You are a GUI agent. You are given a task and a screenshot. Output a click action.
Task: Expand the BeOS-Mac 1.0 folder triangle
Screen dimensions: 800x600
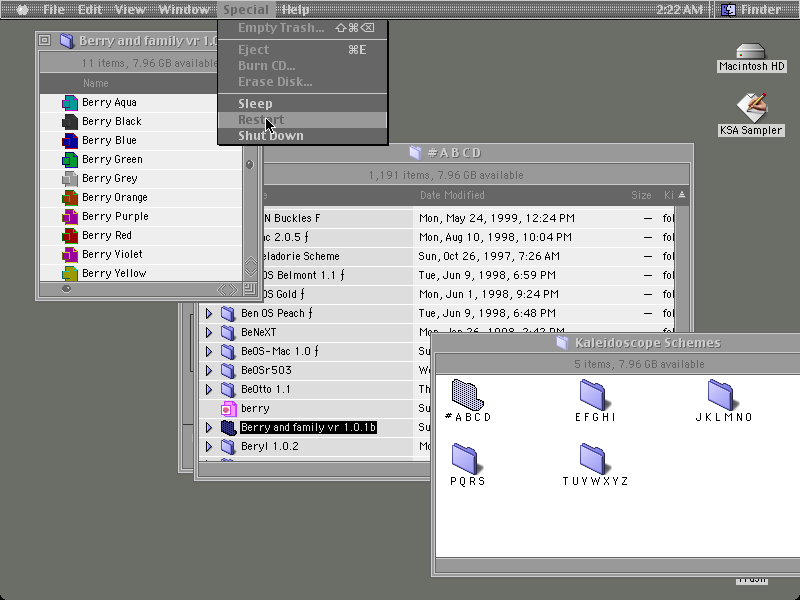click(209, 352)
